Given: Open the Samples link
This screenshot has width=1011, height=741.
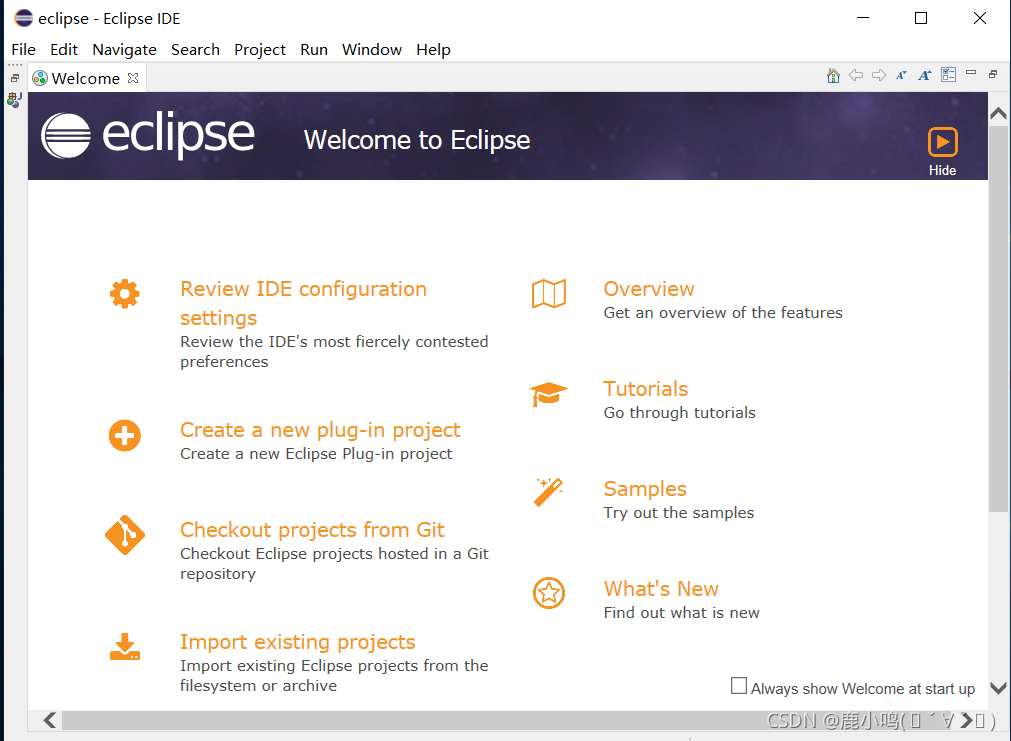Looking at the screenshot, I should pyautogui.click(x=645, y=489).
